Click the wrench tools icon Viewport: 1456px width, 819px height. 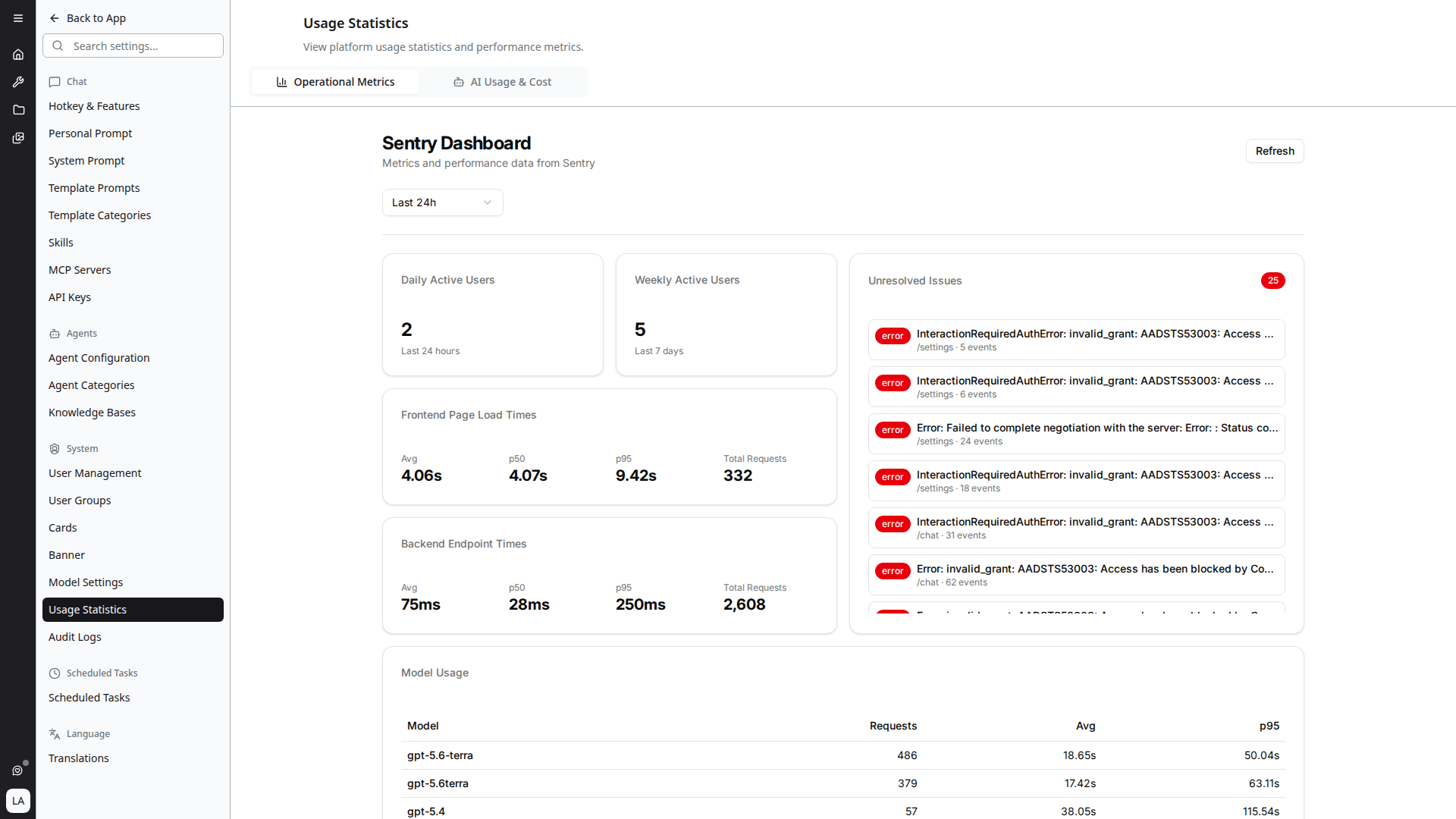(18, 82)
